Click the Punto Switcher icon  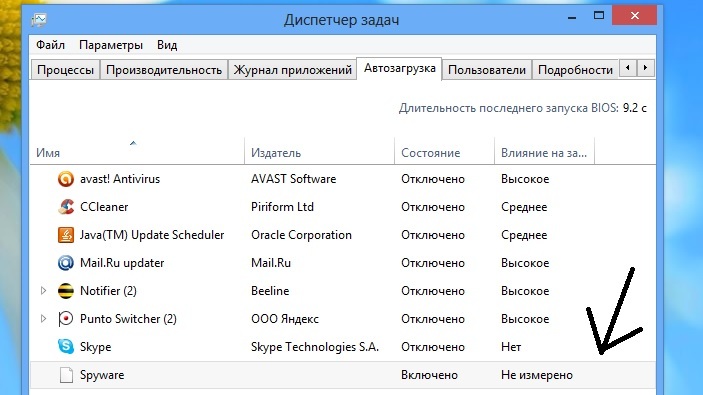pos(66,319)
